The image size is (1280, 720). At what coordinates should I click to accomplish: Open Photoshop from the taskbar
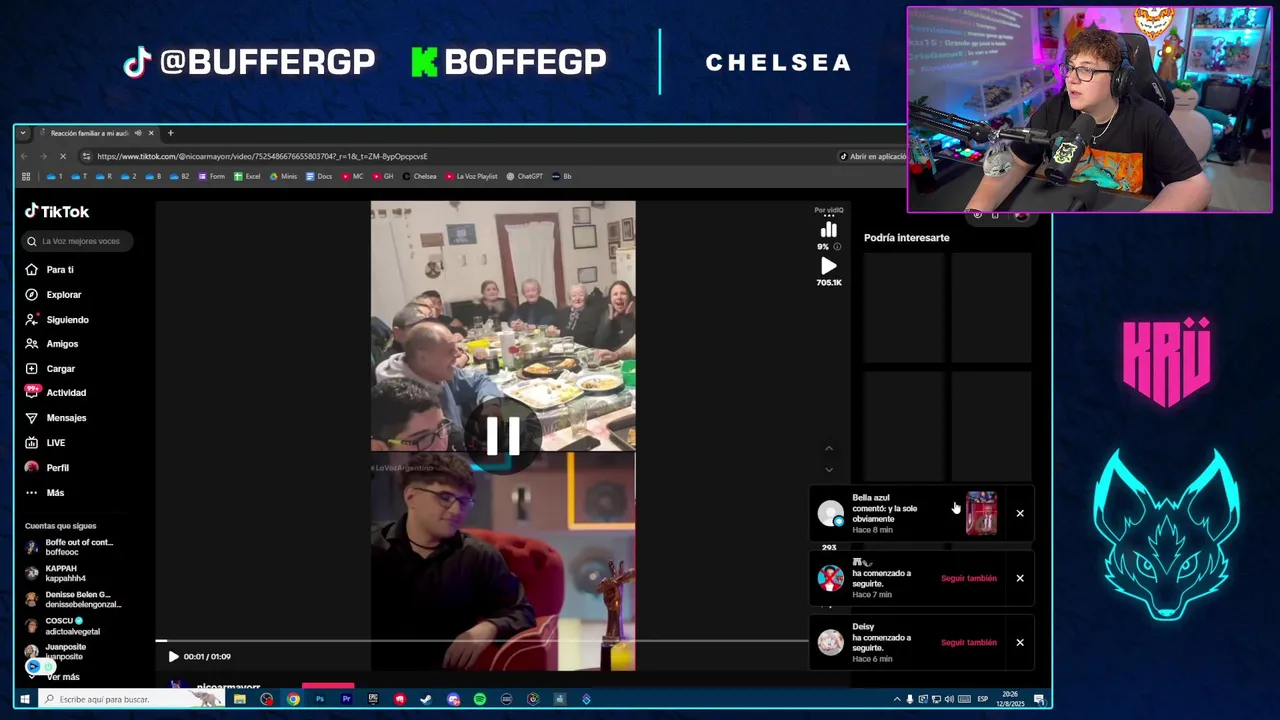pos(319,699)
